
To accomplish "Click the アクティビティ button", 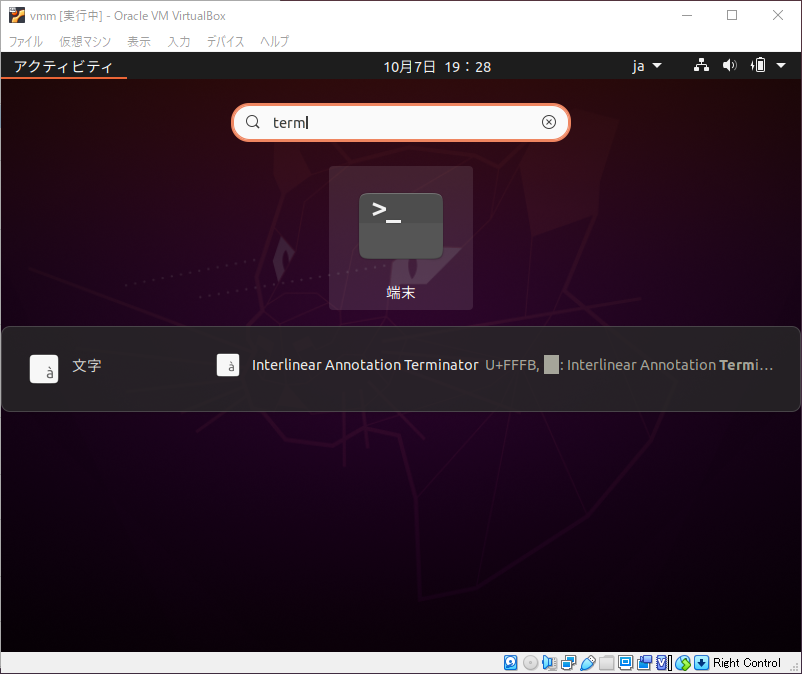I will (x=63, y=66).
